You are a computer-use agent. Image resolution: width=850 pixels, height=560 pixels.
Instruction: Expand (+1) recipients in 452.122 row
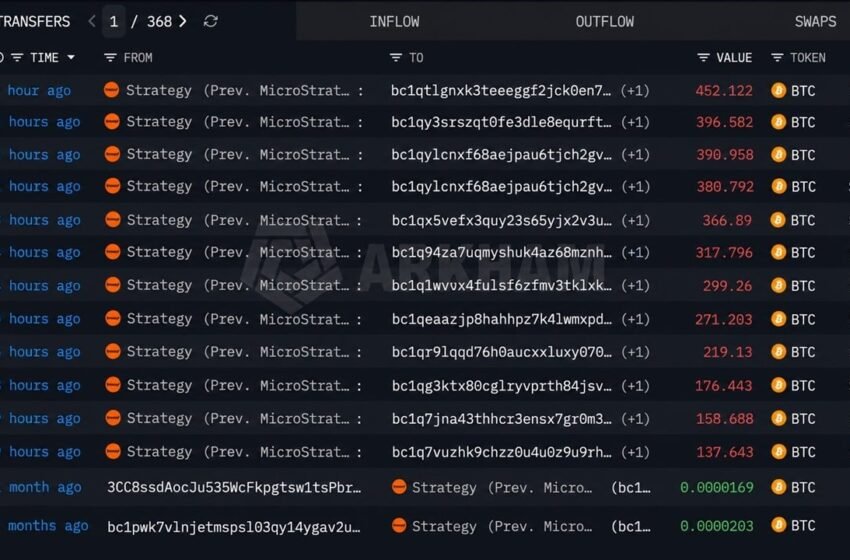635,91
